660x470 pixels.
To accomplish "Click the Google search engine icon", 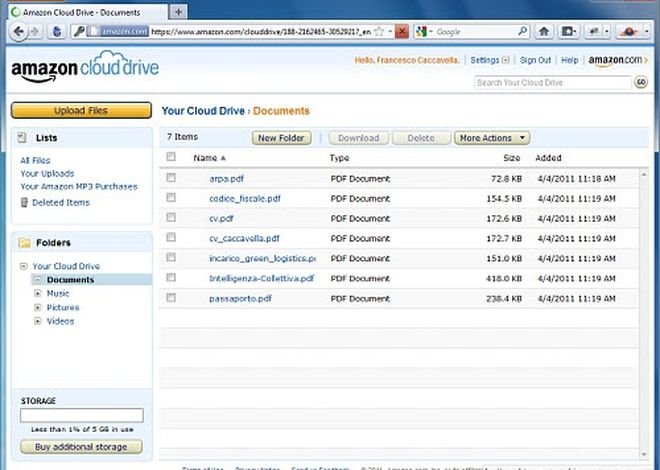I will [421, 32].
